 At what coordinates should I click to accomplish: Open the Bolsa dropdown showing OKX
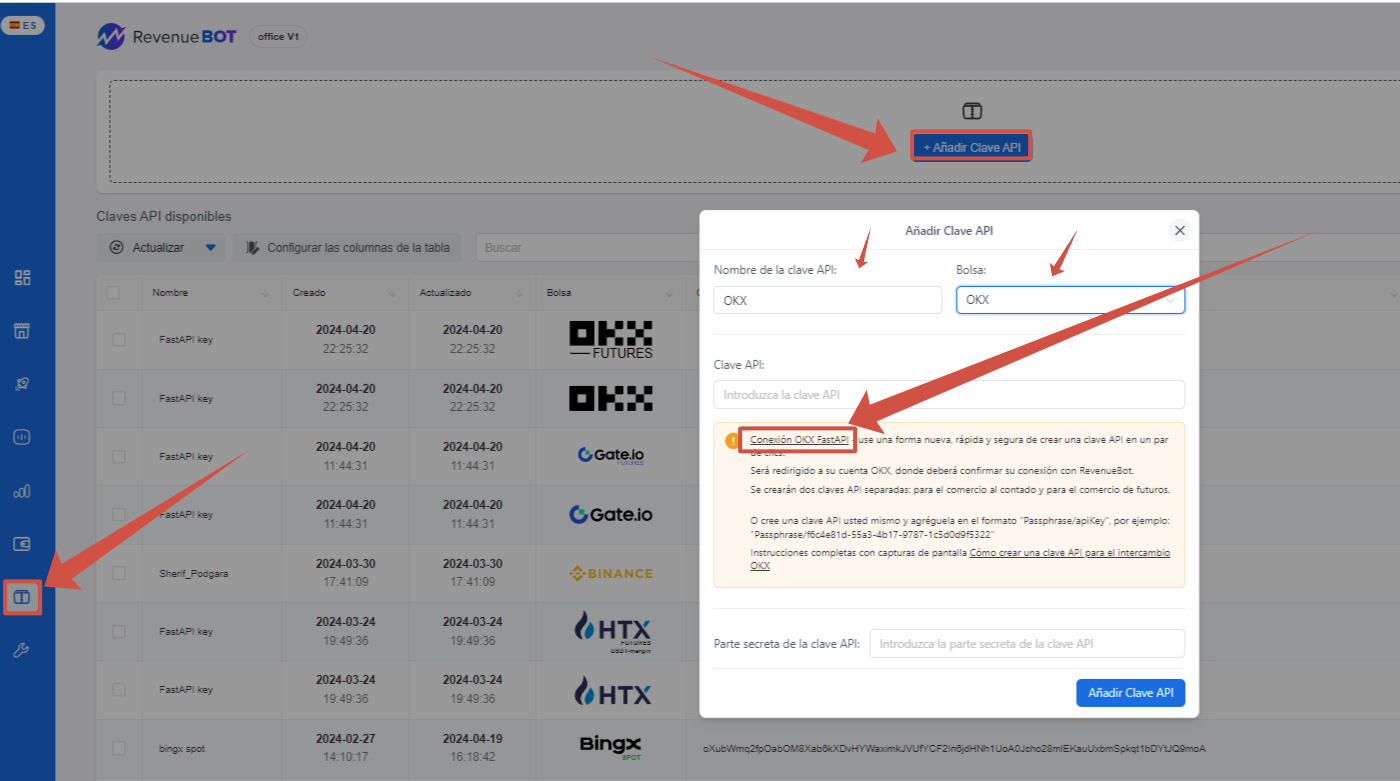coord(1070,300)
